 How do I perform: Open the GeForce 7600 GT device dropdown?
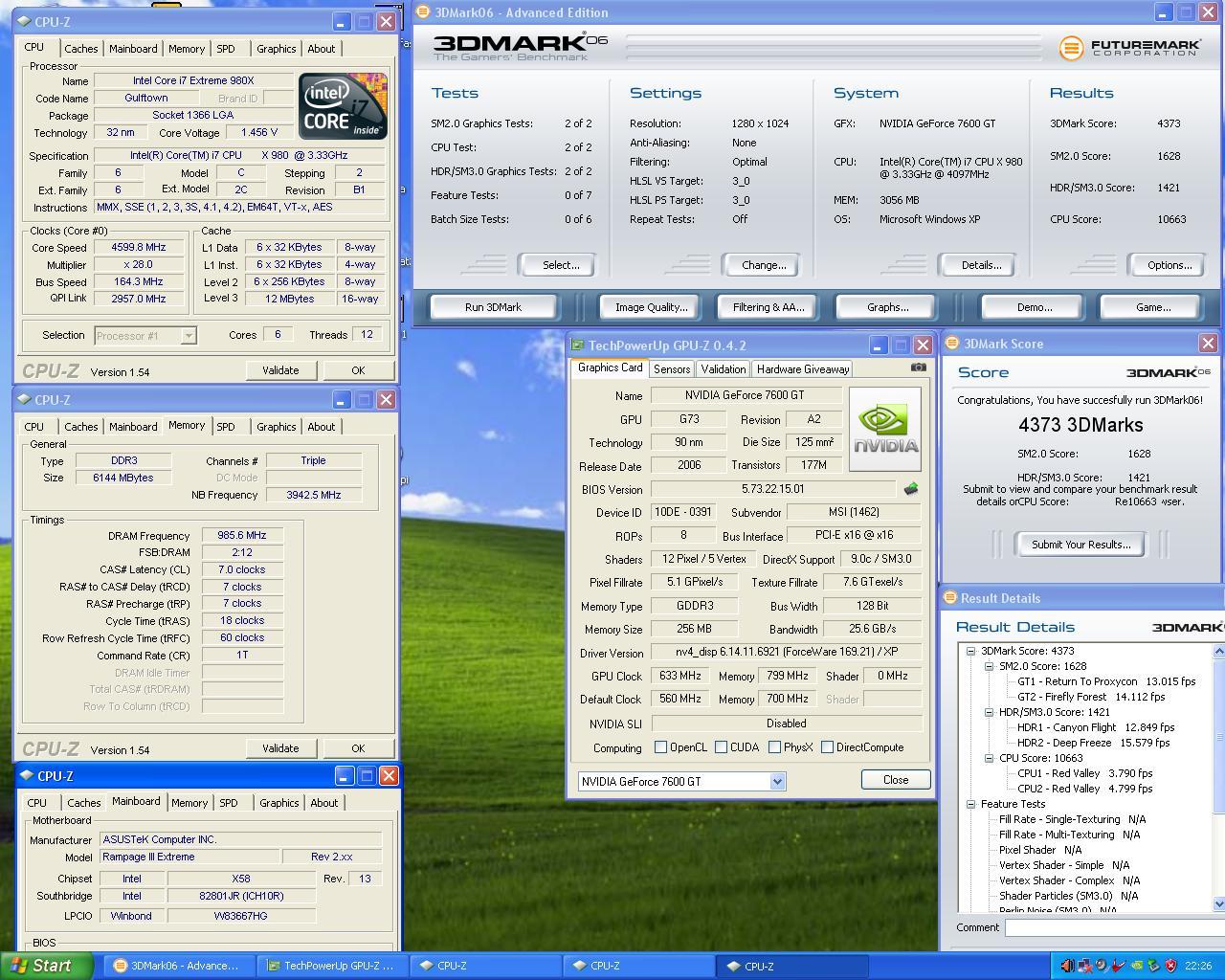[x=777, y=781]
